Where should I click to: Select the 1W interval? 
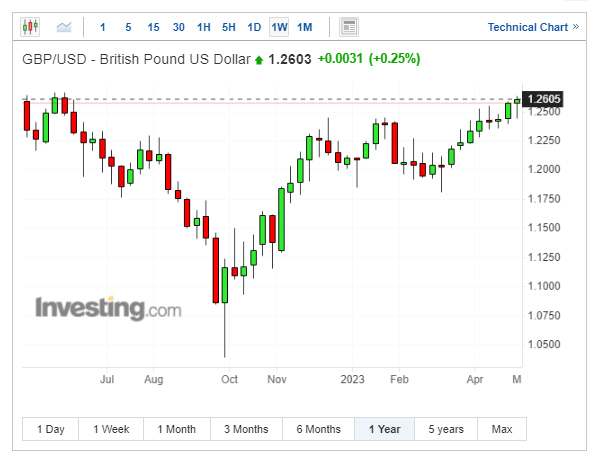279,27
